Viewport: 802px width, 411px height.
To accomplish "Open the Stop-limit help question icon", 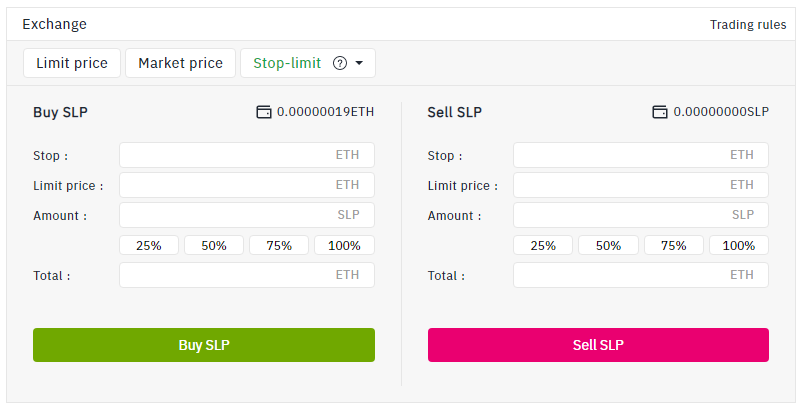I will (340, 63).
